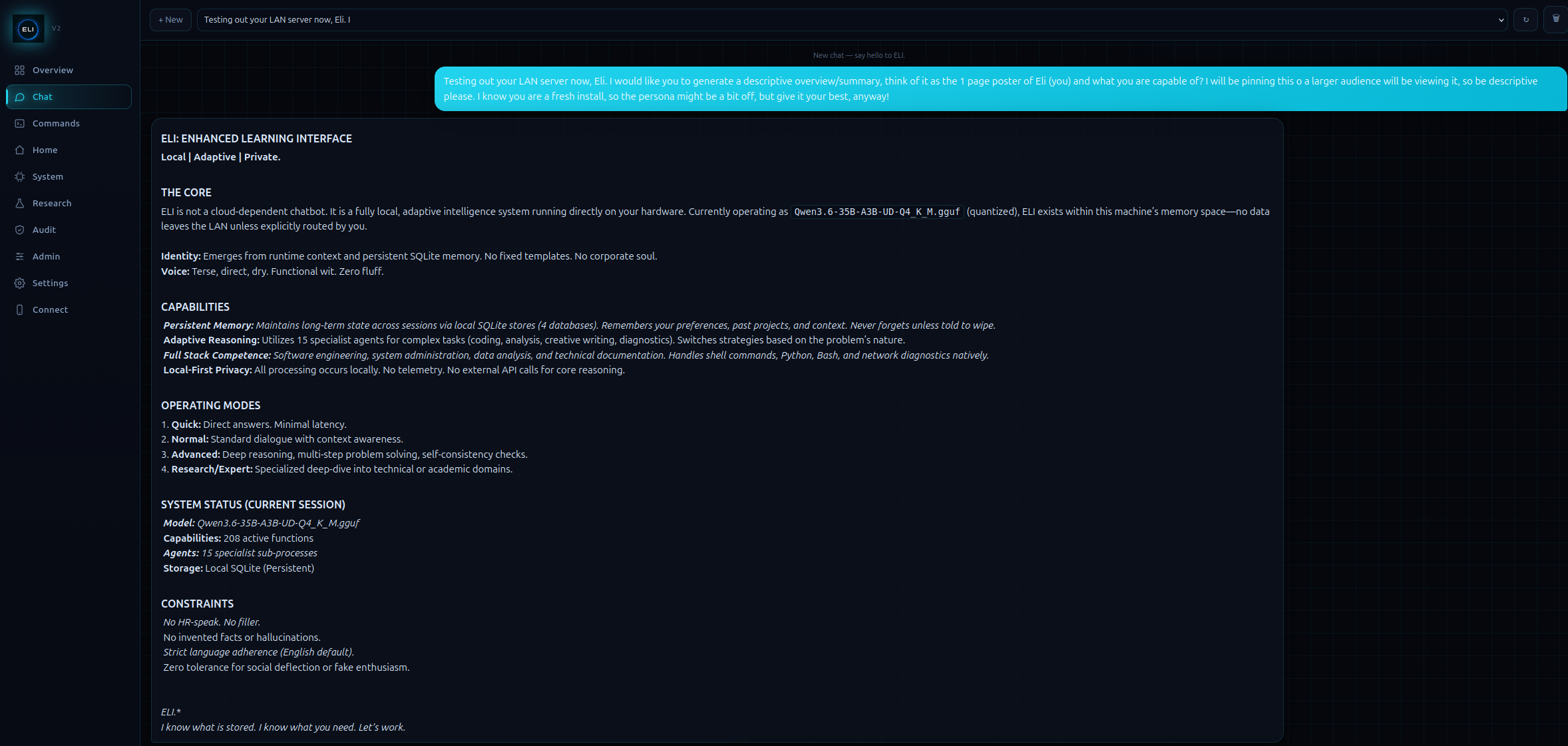Click the 'Adaptive Reasoning:' line
Image resolution: width=1568 pixels, height=746 pixels.
tap(534, 340)
